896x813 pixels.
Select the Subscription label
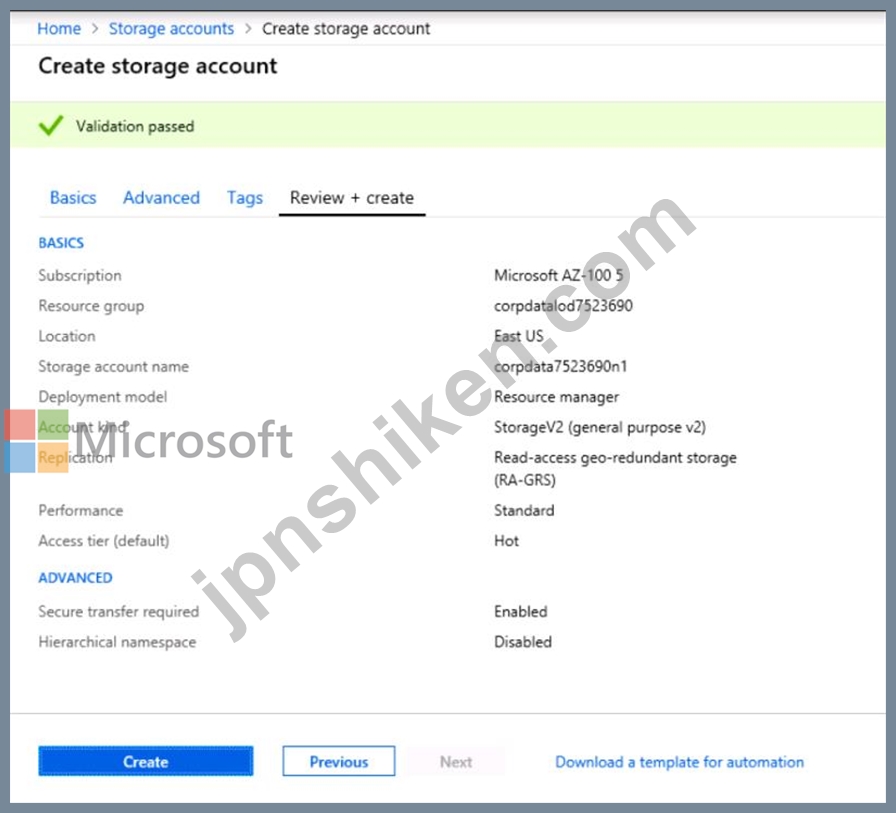click(80, 275)
